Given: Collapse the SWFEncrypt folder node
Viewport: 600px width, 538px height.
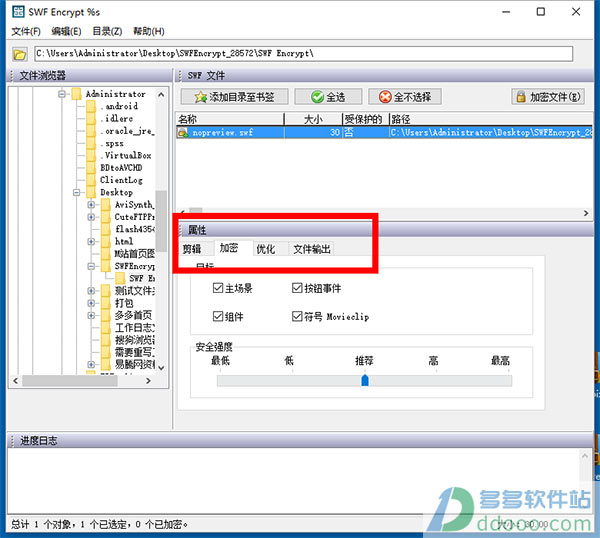Looking at the screenshot, I should tap(91, 266).
